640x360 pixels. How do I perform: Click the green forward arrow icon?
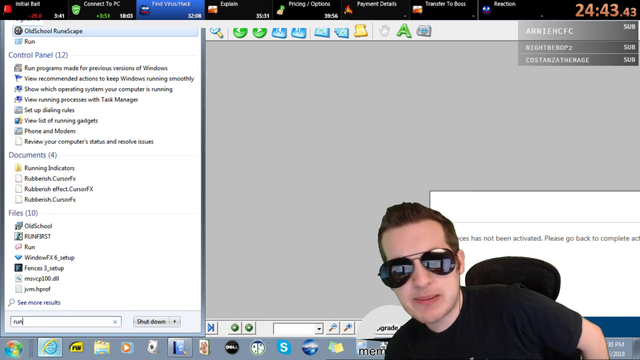(260, 31)
